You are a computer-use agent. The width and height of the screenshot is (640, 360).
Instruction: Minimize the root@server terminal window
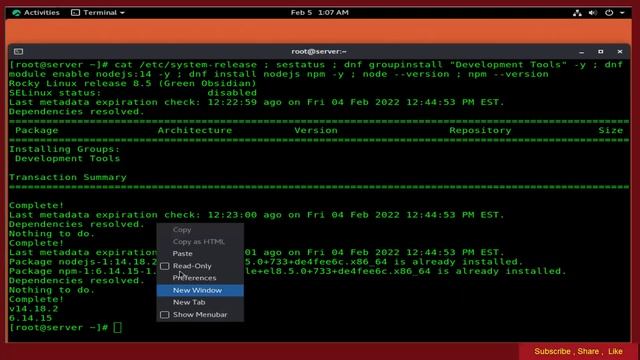[x=582, y=52]
